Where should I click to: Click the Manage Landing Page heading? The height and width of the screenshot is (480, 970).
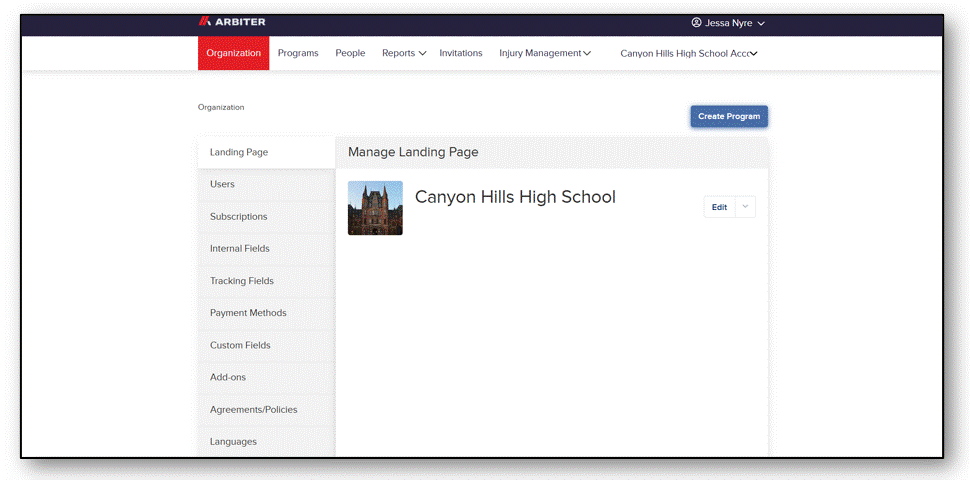[x=413, y=152]
